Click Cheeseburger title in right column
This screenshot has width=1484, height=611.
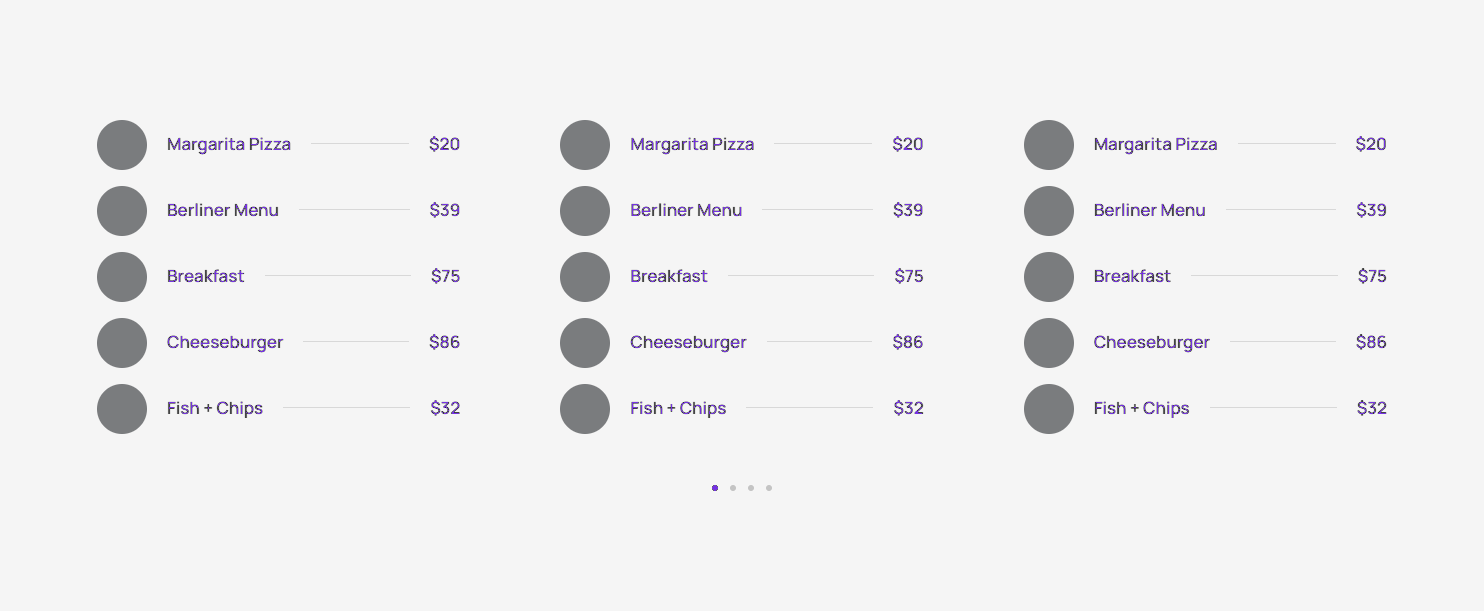point(1151,342)
